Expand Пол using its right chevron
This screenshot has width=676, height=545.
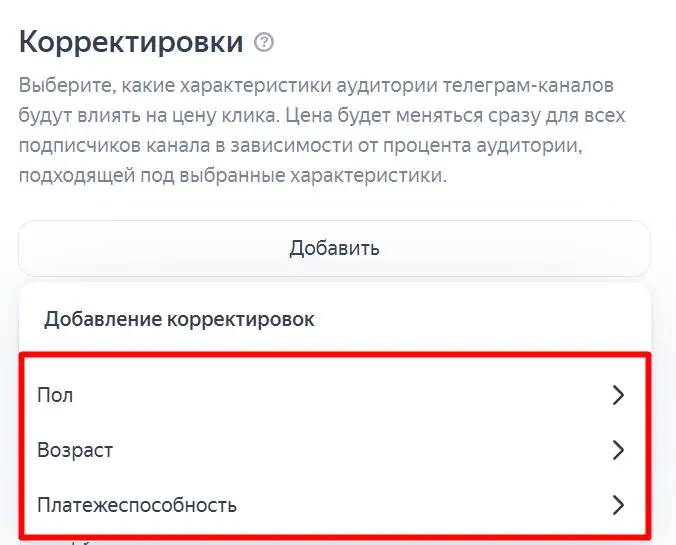[x=618, y=395]
